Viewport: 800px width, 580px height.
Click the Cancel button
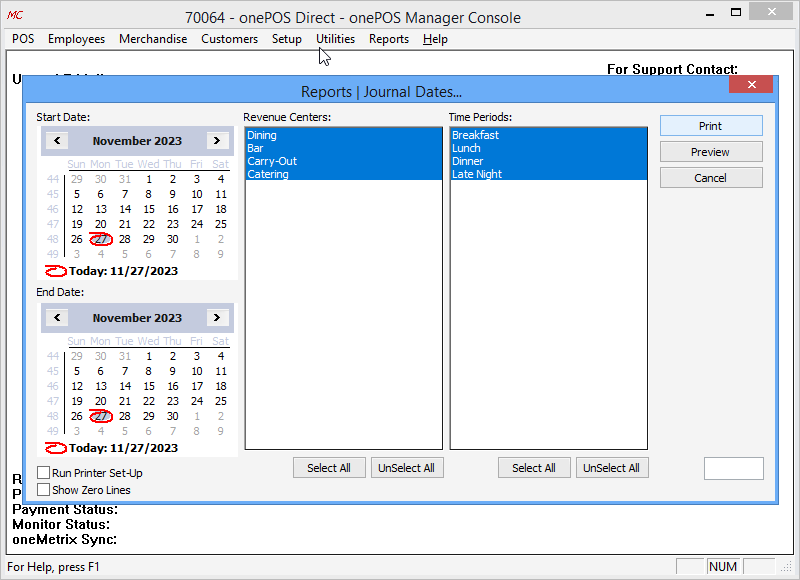click(x=711, y=178)
